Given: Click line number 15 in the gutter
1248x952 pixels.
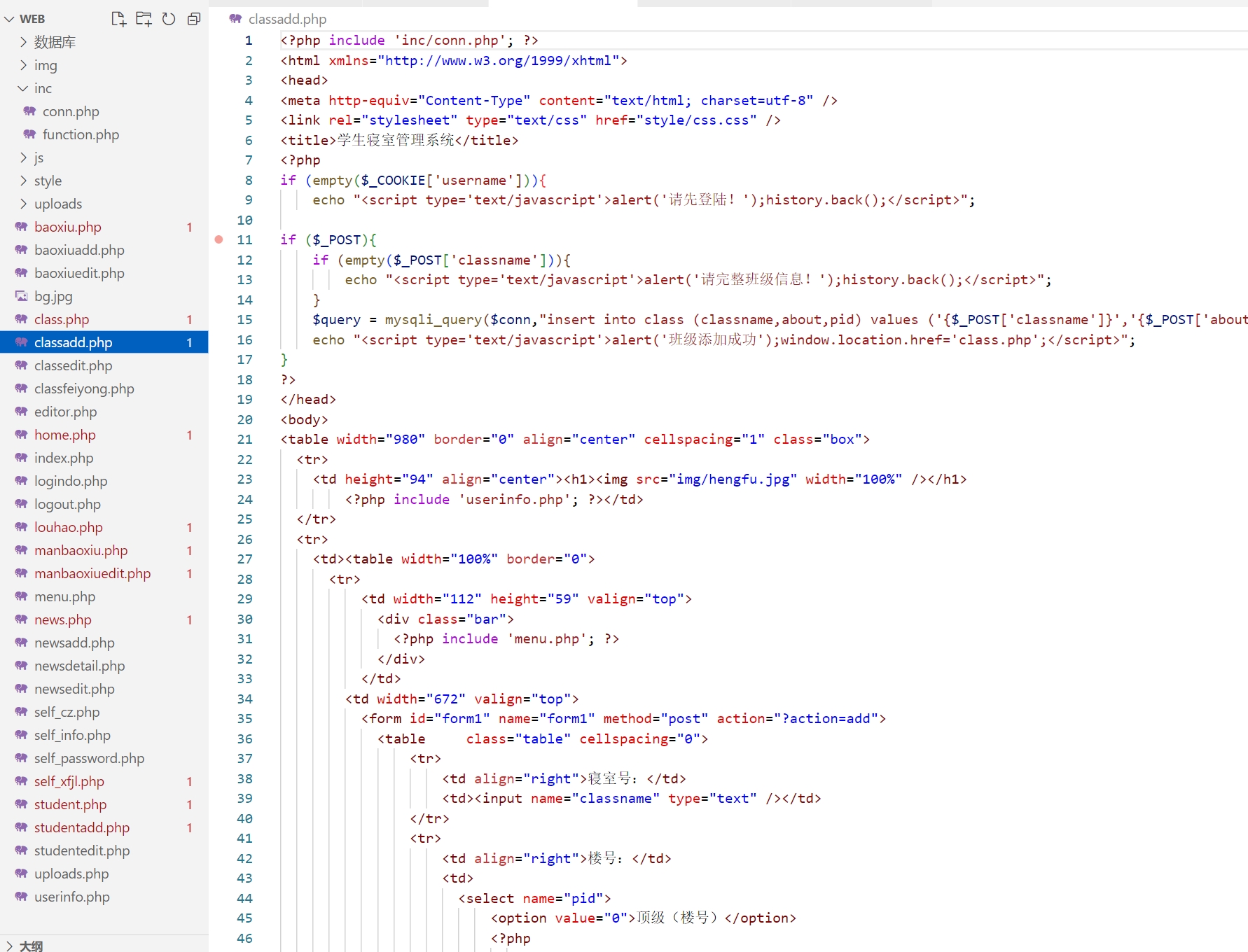Looking at the screenshot, I should point(244,320).
